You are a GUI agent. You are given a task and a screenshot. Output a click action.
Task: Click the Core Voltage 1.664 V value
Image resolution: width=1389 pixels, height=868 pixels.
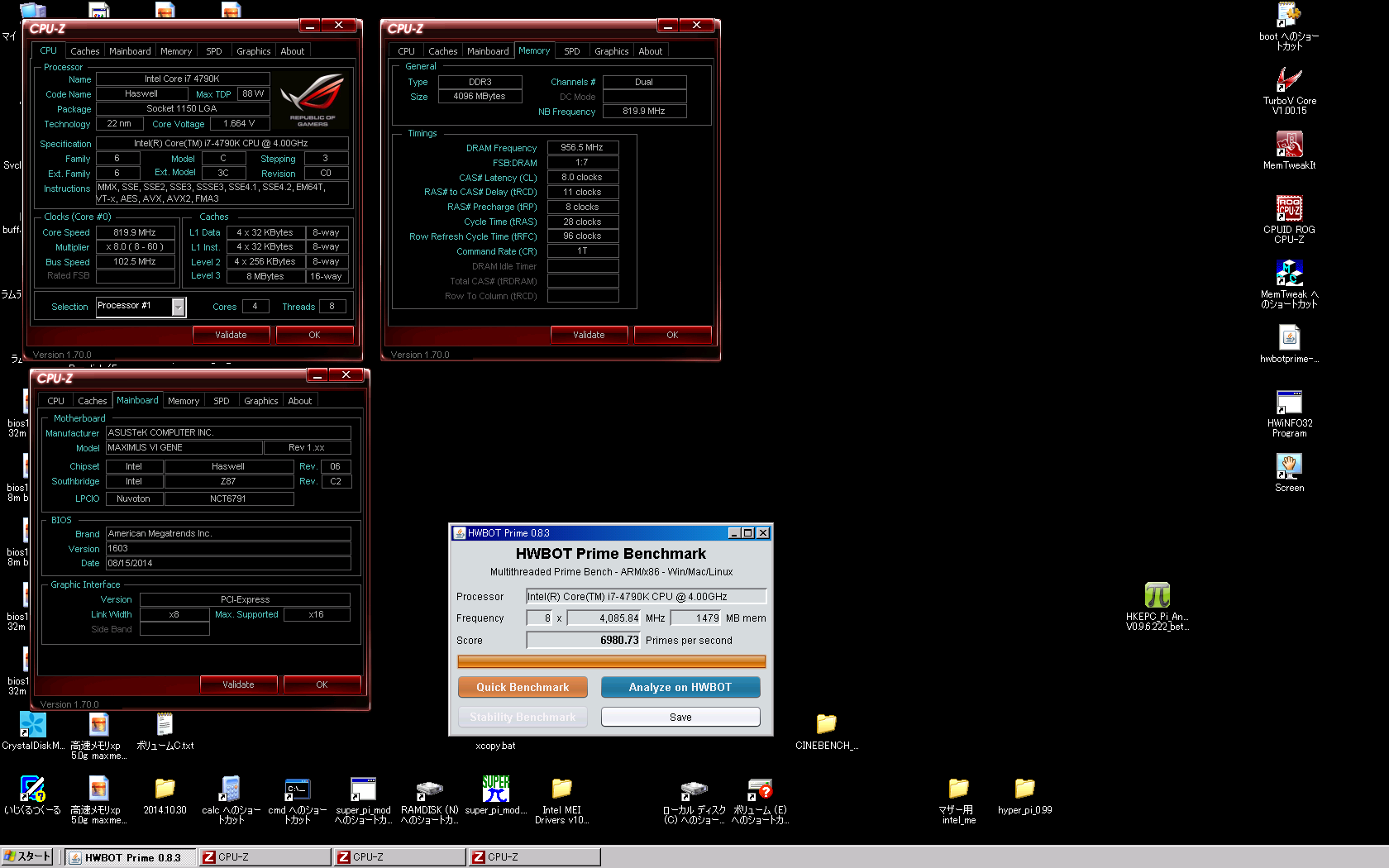click(x=239, y=123)
